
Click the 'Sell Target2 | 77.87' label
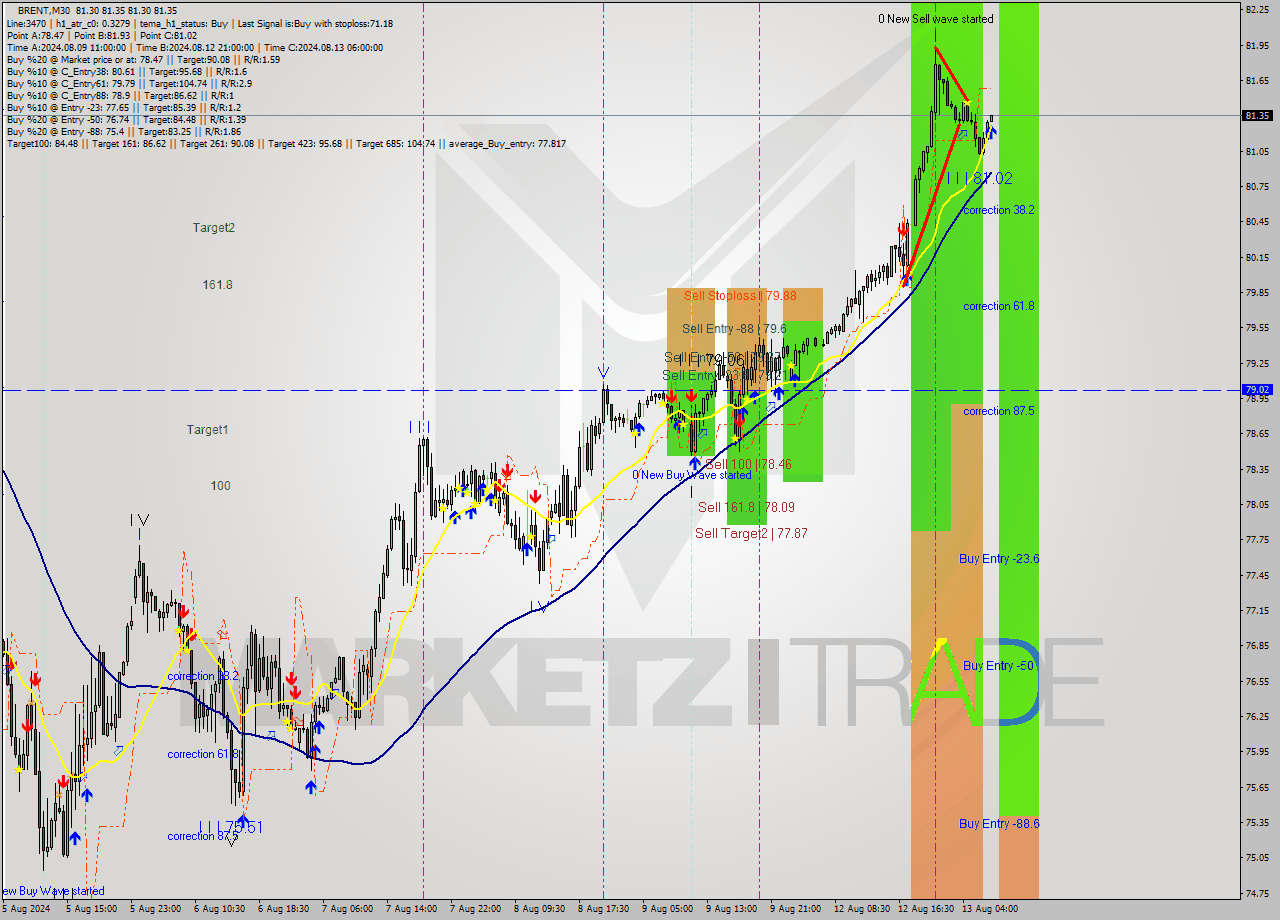click(751, 534)
